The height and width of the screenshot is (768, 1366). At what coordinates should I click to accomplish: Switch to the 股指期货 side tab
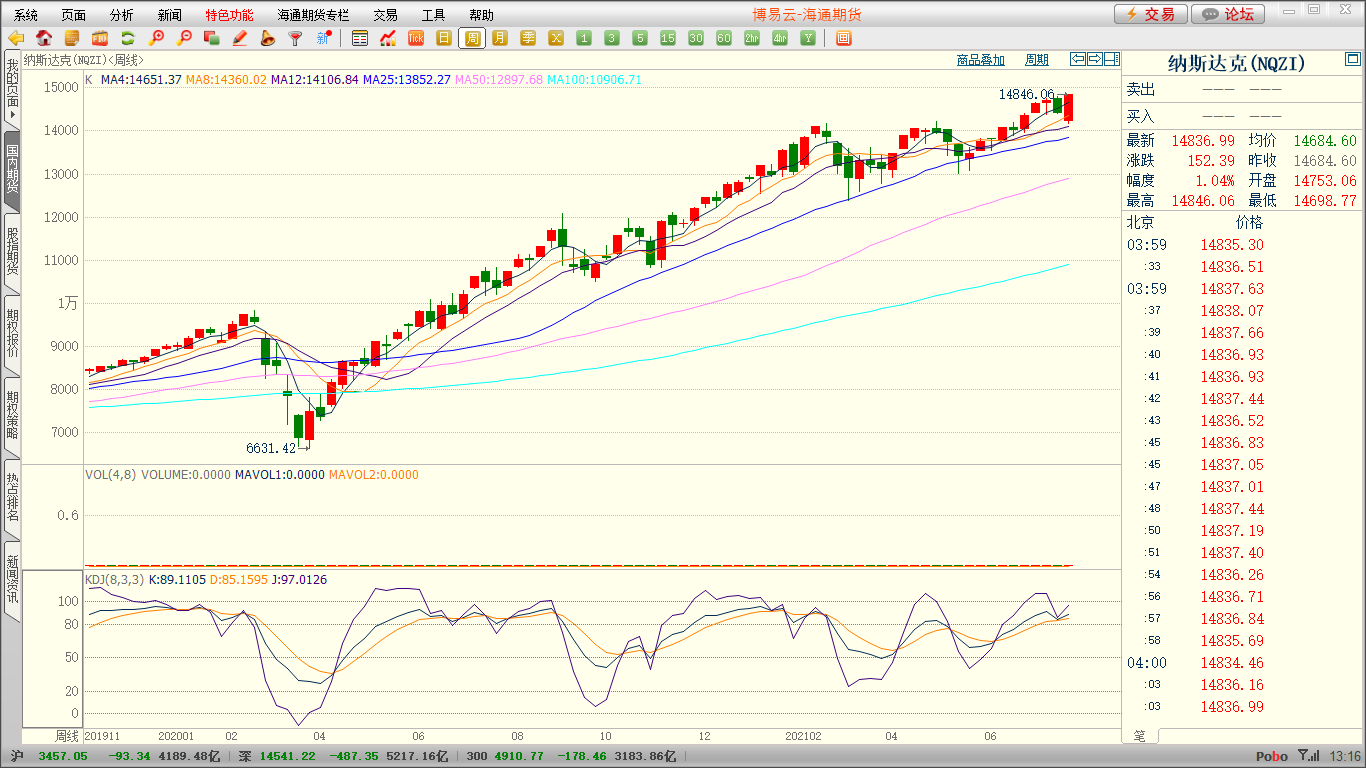(x=12, y=252)
